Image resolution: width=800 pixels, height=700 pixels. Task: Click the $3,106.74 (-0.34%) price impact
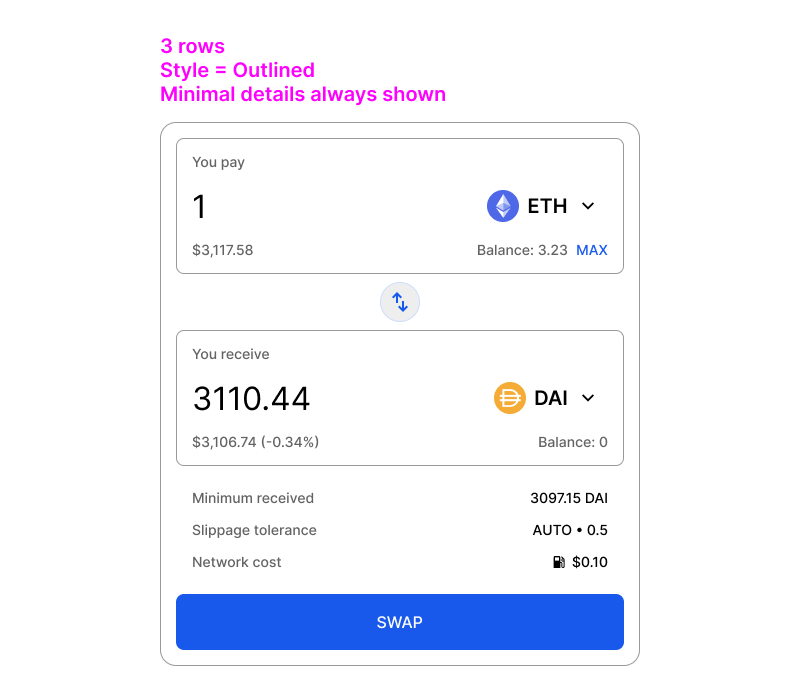255,442
